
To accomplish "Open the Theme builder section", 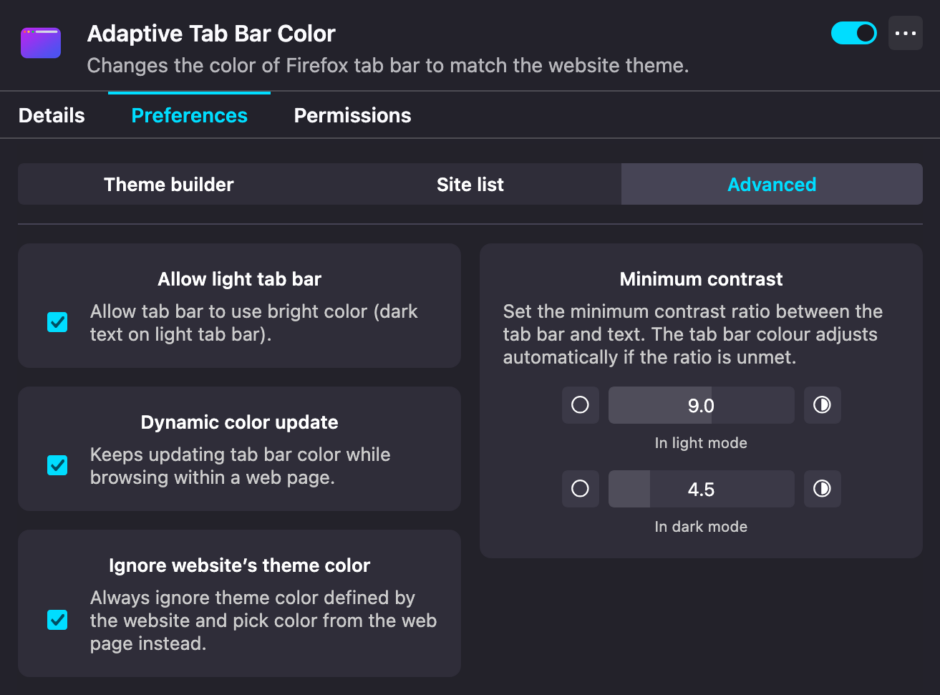I will tap(168, 184).
